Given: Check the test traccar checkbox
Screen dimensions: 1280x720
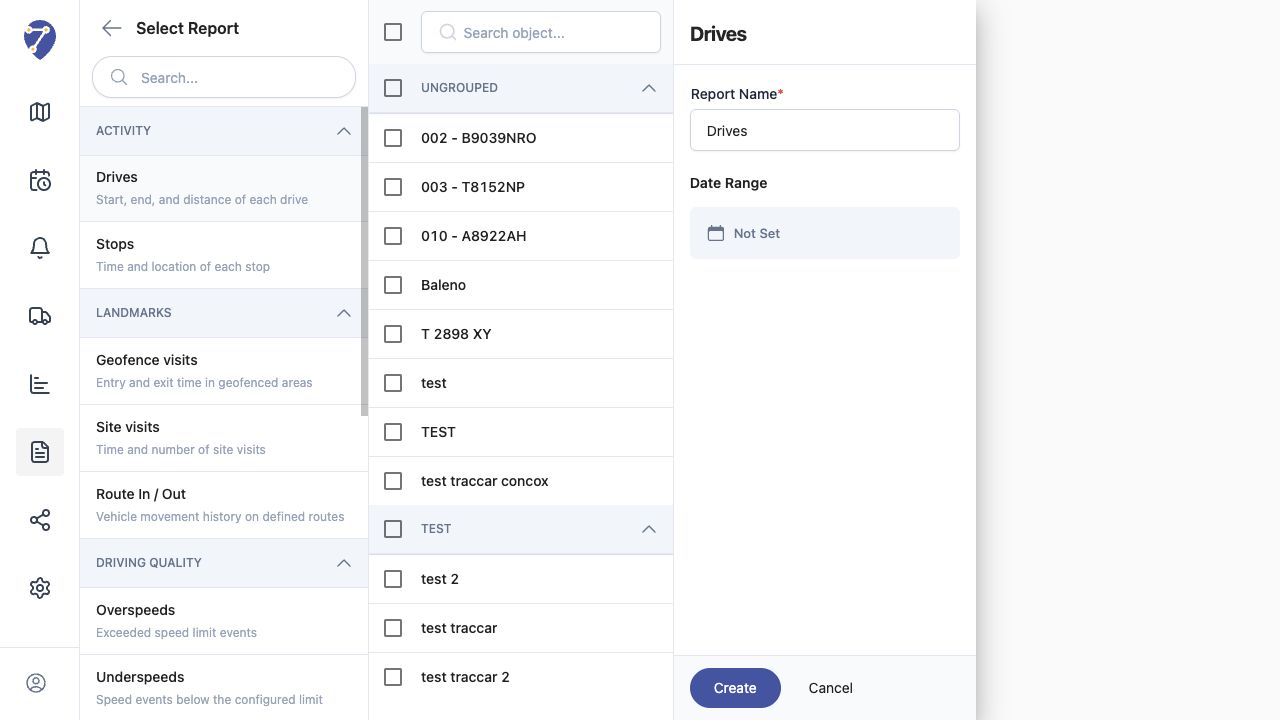Looking at the screenshot, I should point(393,628).
